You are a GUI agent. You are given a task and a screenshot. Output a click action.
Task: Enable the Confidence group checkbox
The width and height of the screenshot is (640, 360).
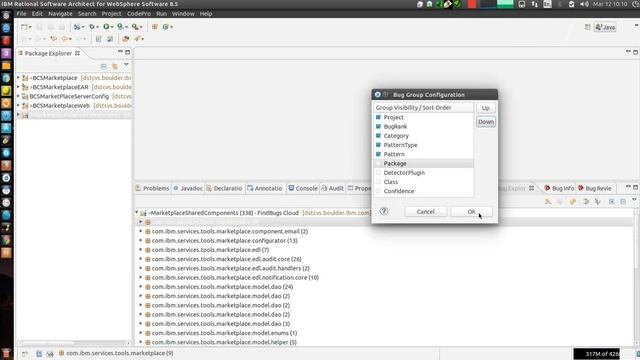click(x=378, y=191)
